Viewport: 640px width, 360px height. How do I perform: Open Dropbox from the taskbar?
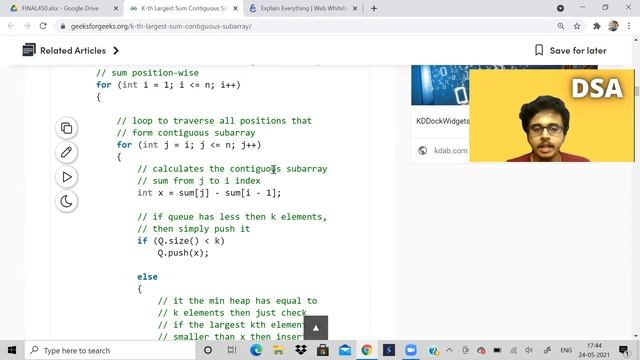tap(301, 350)
